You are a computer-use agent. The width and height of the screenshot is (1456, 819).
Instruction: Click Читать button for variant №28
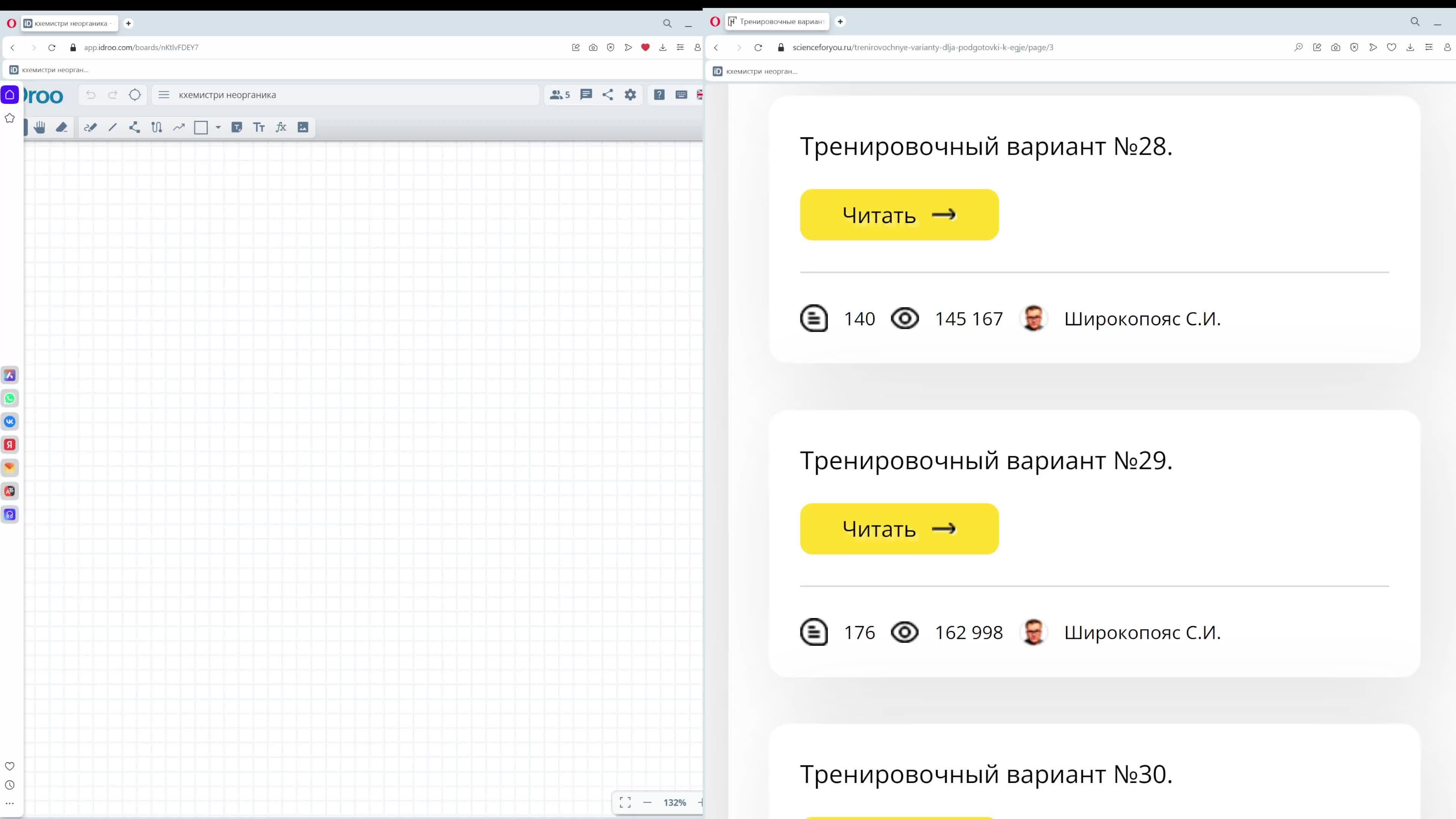[x=899, y=215]
